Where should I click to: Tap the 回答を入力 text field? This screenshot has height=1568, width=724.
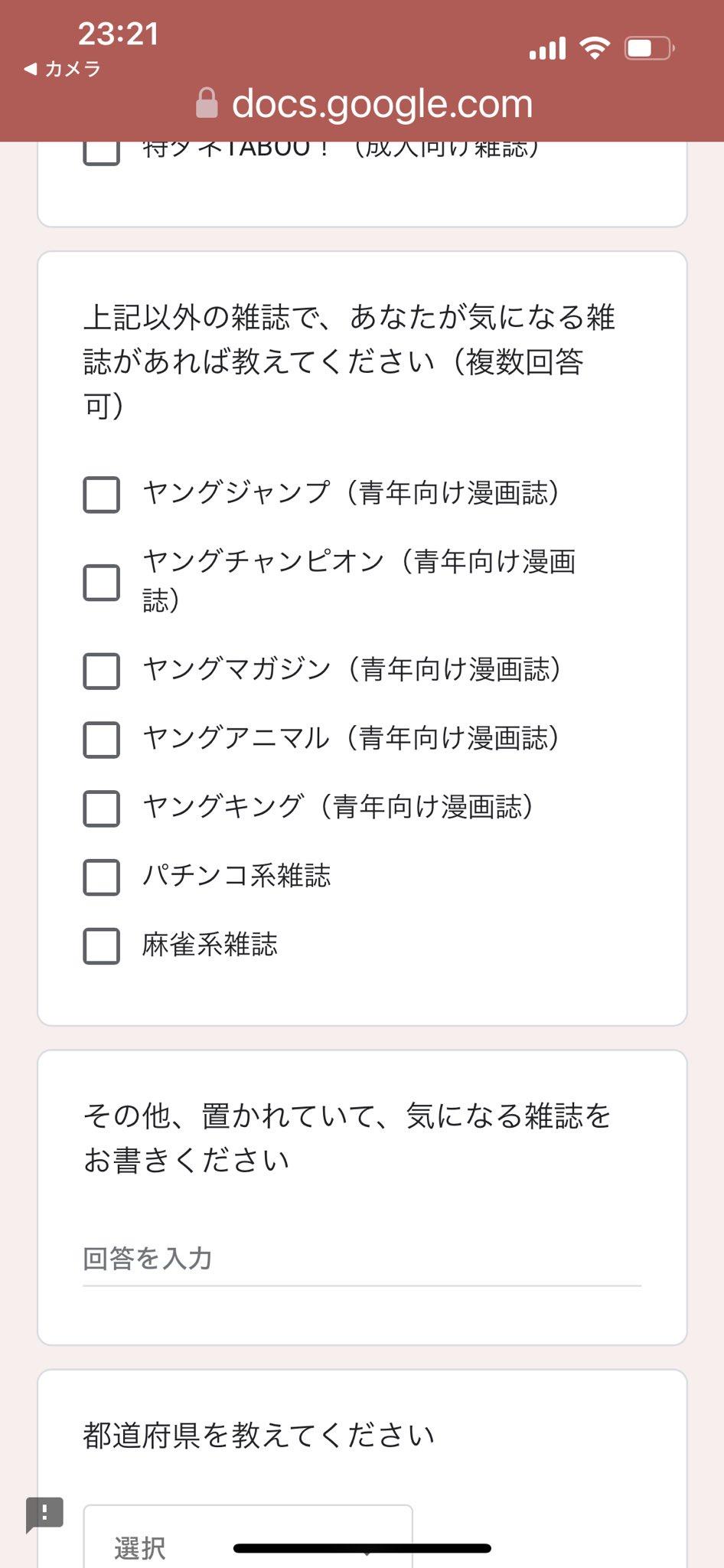(x=361, y=1259)
